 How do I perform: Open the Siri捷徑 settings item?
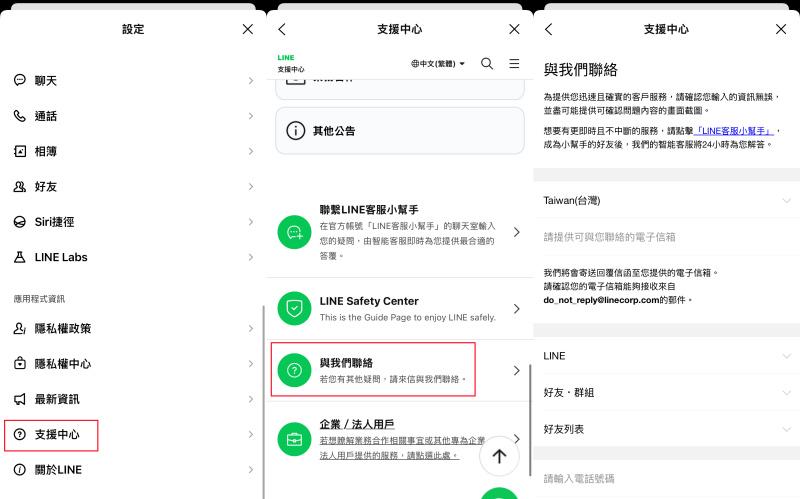coord(133,222)
